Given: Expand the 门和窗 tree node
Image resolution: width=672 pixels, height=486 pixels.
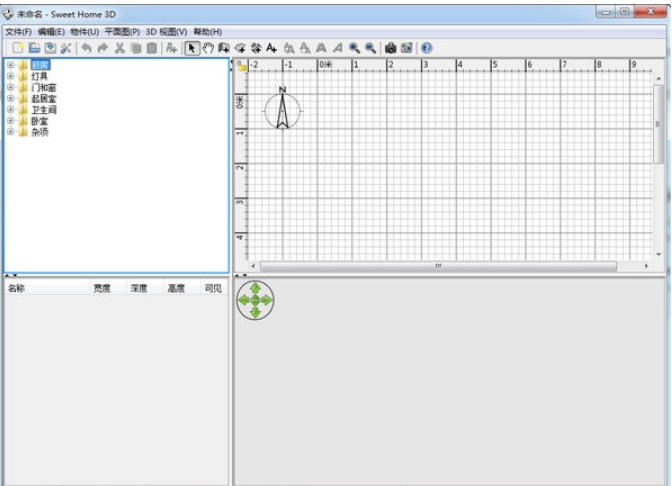Looking at the screenshot, I should pyautogui.click(x=10, y=88).
